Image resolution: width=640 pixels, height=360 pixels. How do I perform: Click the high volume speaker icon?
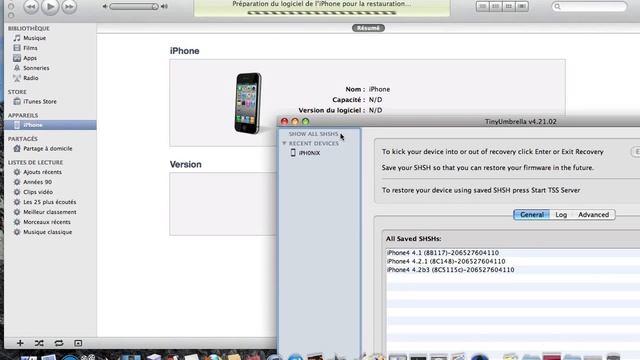[x=164, y=7]
